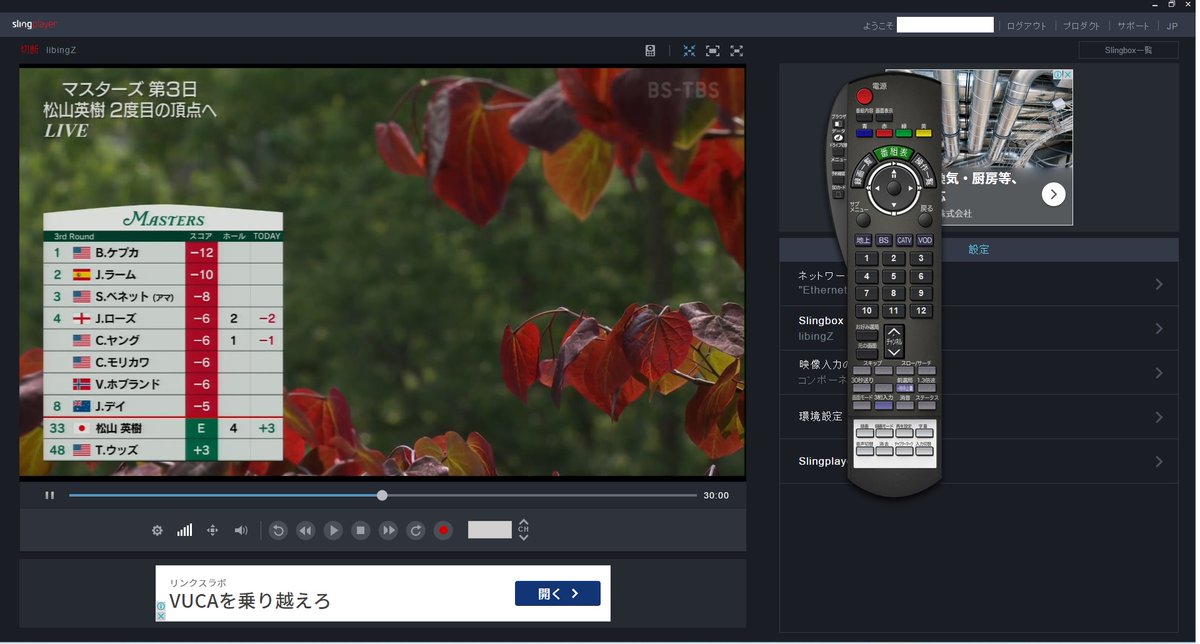Toggle the remote control display icon
1200x644 pixels.
(x=650, y=50)
